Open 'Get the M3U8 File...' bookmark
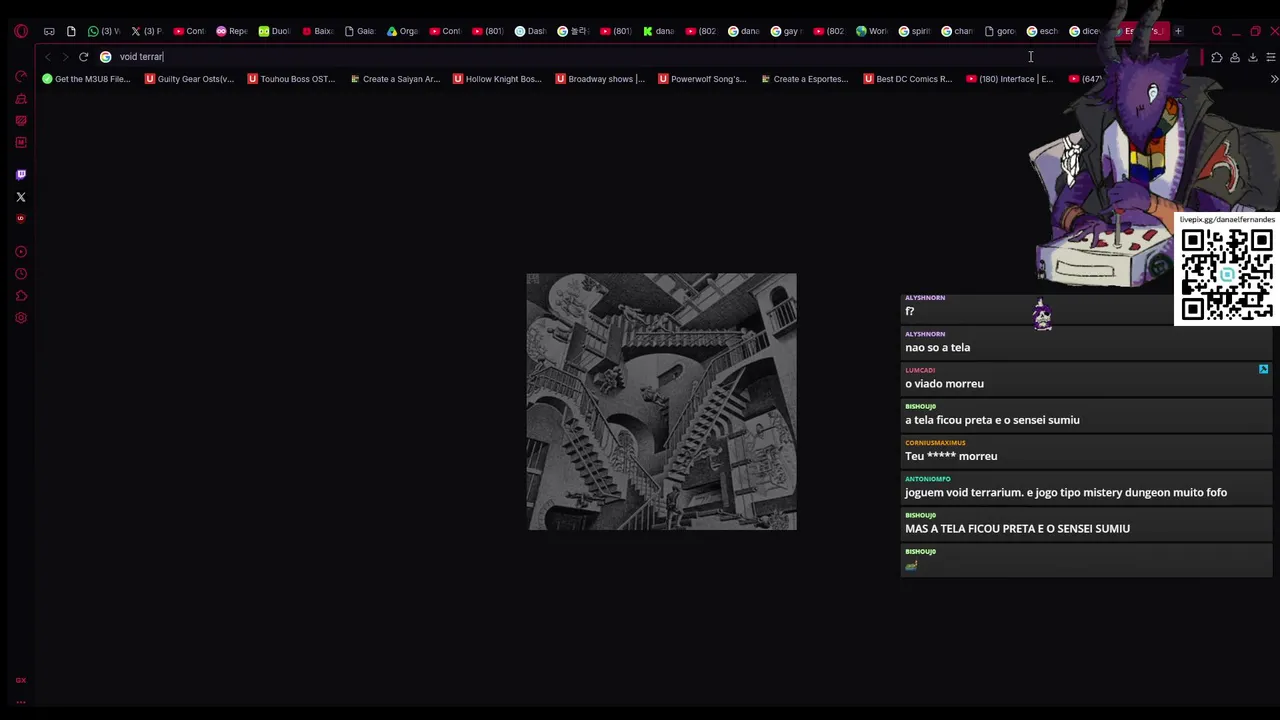This screenshot has height=720, width=1280. pyautogui.click(x=86, y=79)
